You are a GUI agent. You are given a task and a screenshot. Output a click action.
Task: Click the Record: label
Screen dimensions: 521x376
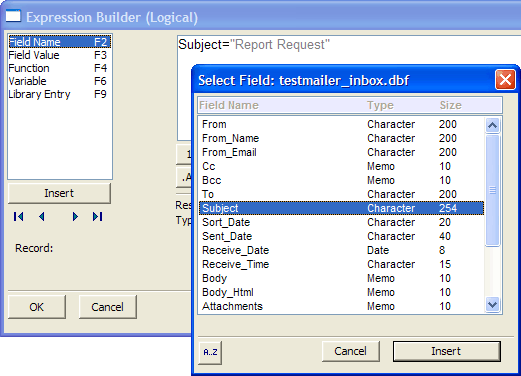pyautogui.click(x=34, y=248)
